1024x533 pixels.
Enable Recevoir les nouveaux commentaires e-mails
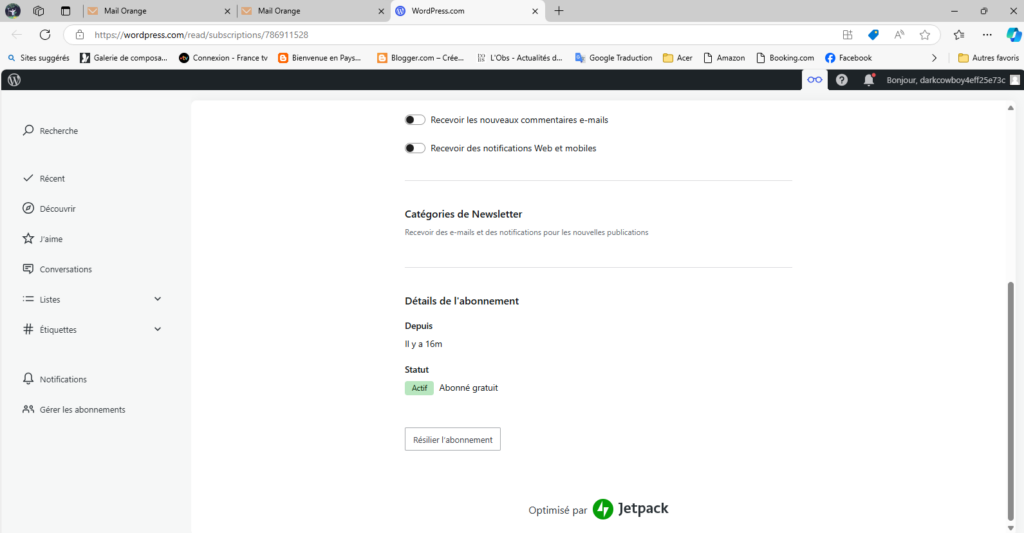click(415, 120)
